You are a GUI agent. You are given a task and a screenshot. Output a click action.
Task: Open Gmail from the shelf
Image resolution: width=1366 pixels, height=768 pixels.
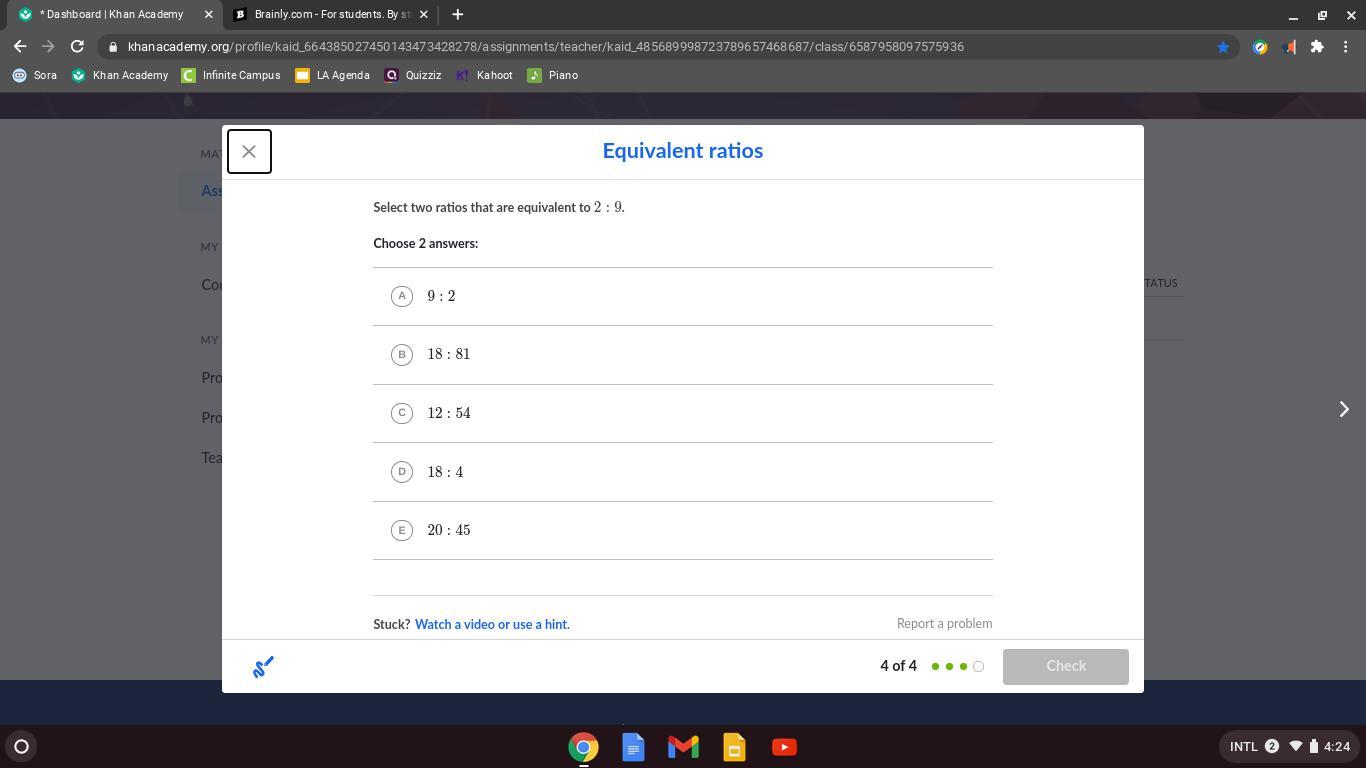coord(683,747)
